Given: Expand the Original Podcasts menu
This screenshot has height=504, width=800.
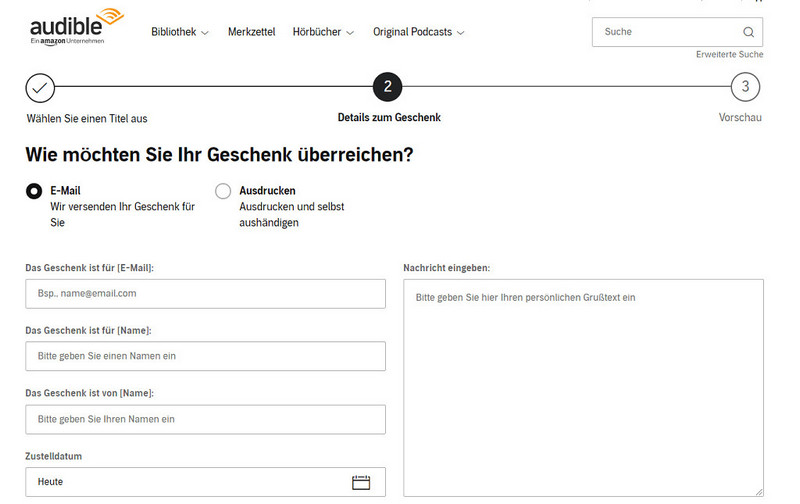Looking at the screenshot, I should click(x=418, y=32).
